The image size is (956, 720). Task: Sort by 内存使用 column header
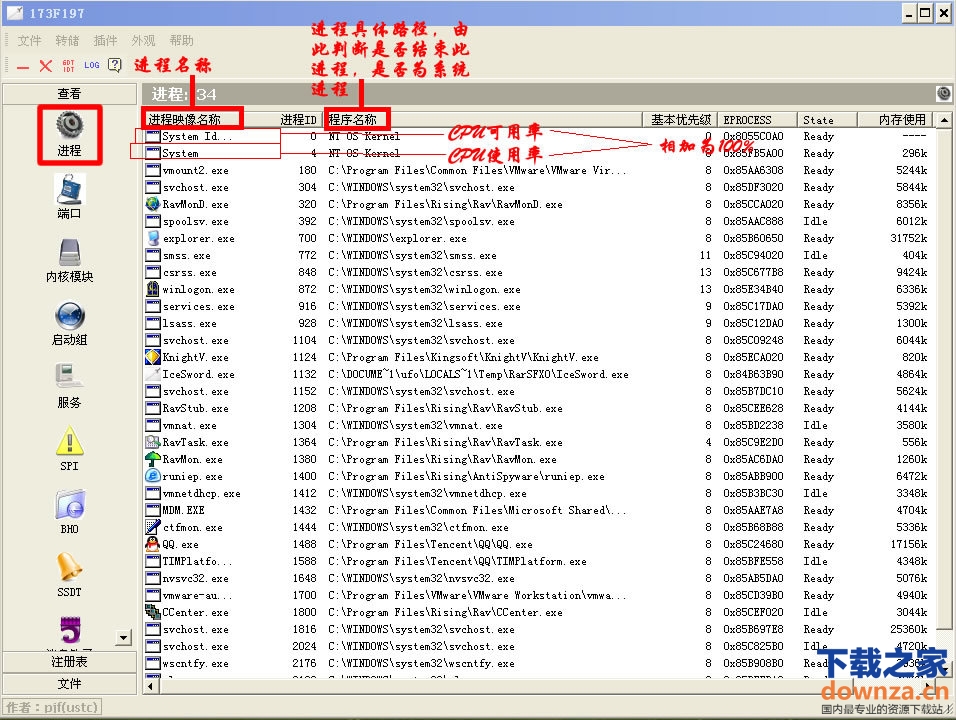(x=901, y=119)
